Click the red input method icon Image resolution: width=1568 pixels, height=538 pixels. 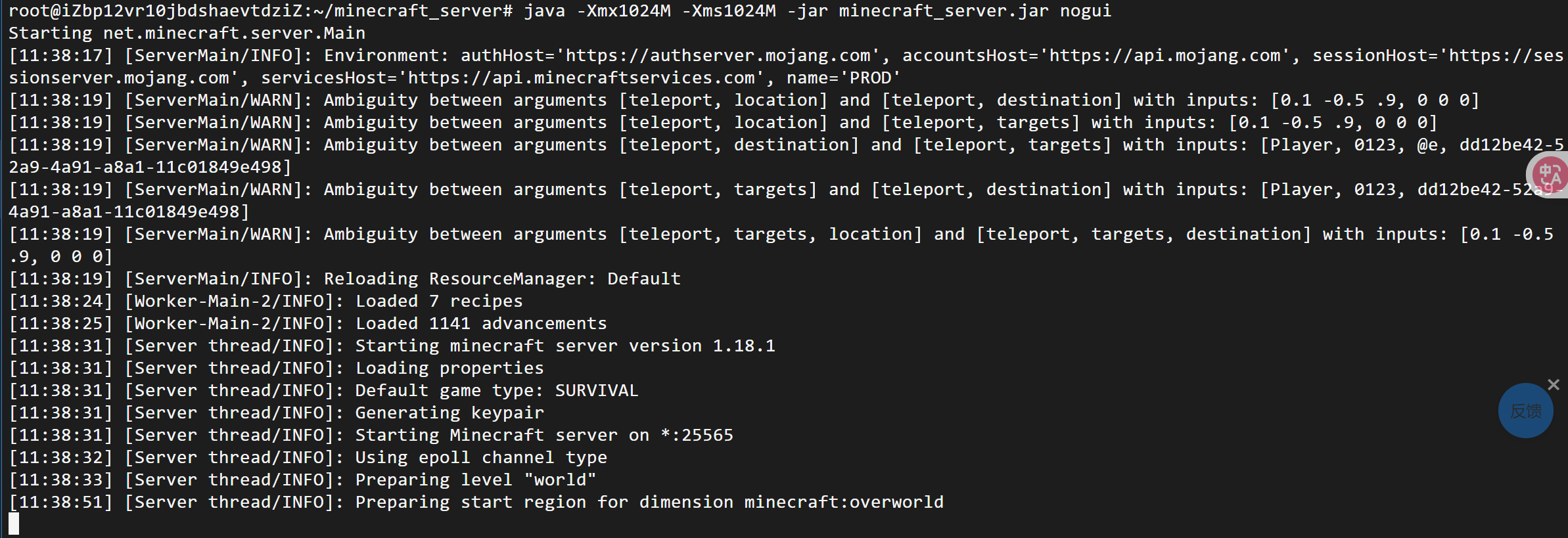coord(1550,175)
